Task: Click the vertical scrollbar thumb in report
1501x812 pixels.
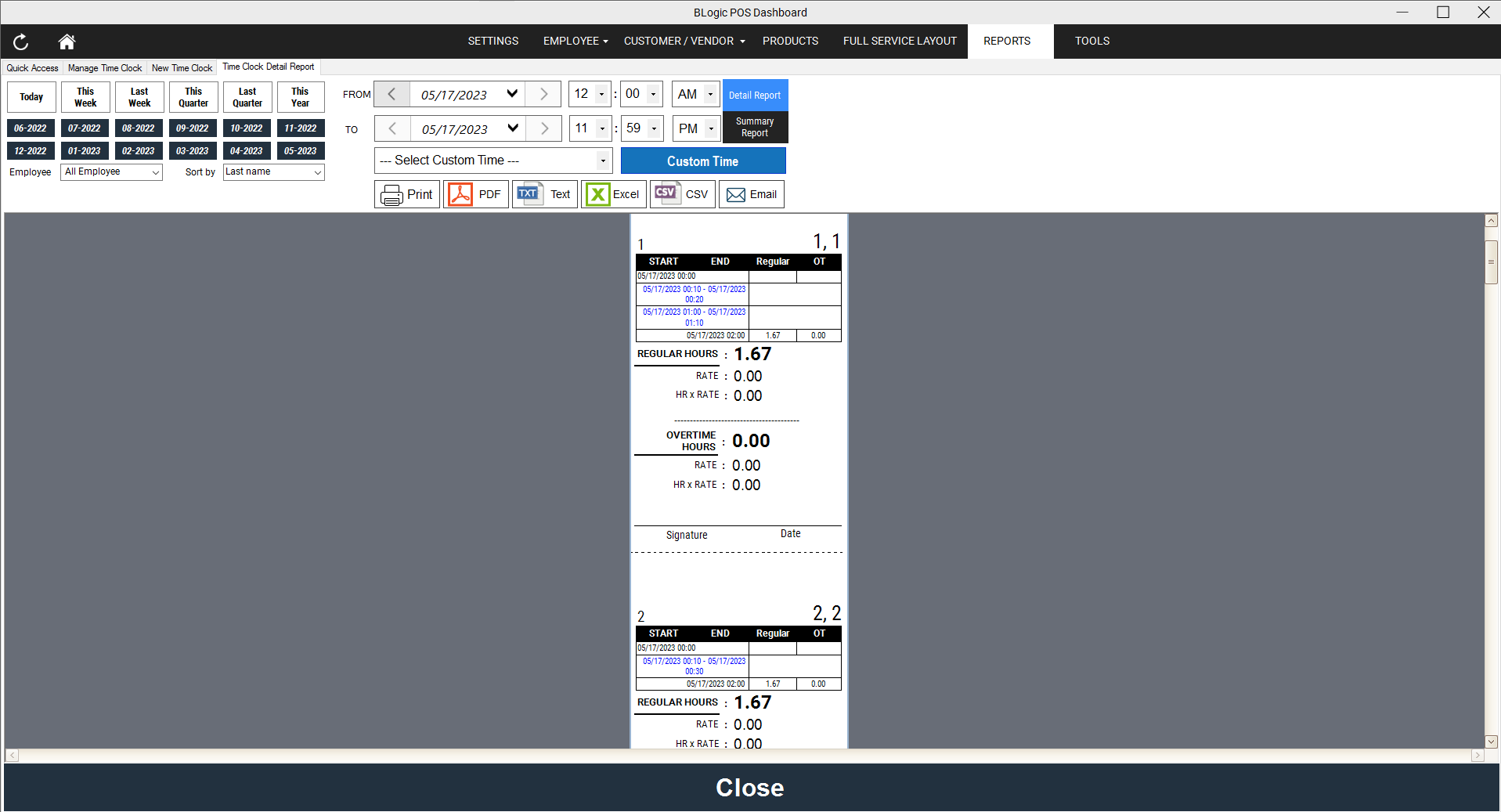Action: coord(1492,262)
